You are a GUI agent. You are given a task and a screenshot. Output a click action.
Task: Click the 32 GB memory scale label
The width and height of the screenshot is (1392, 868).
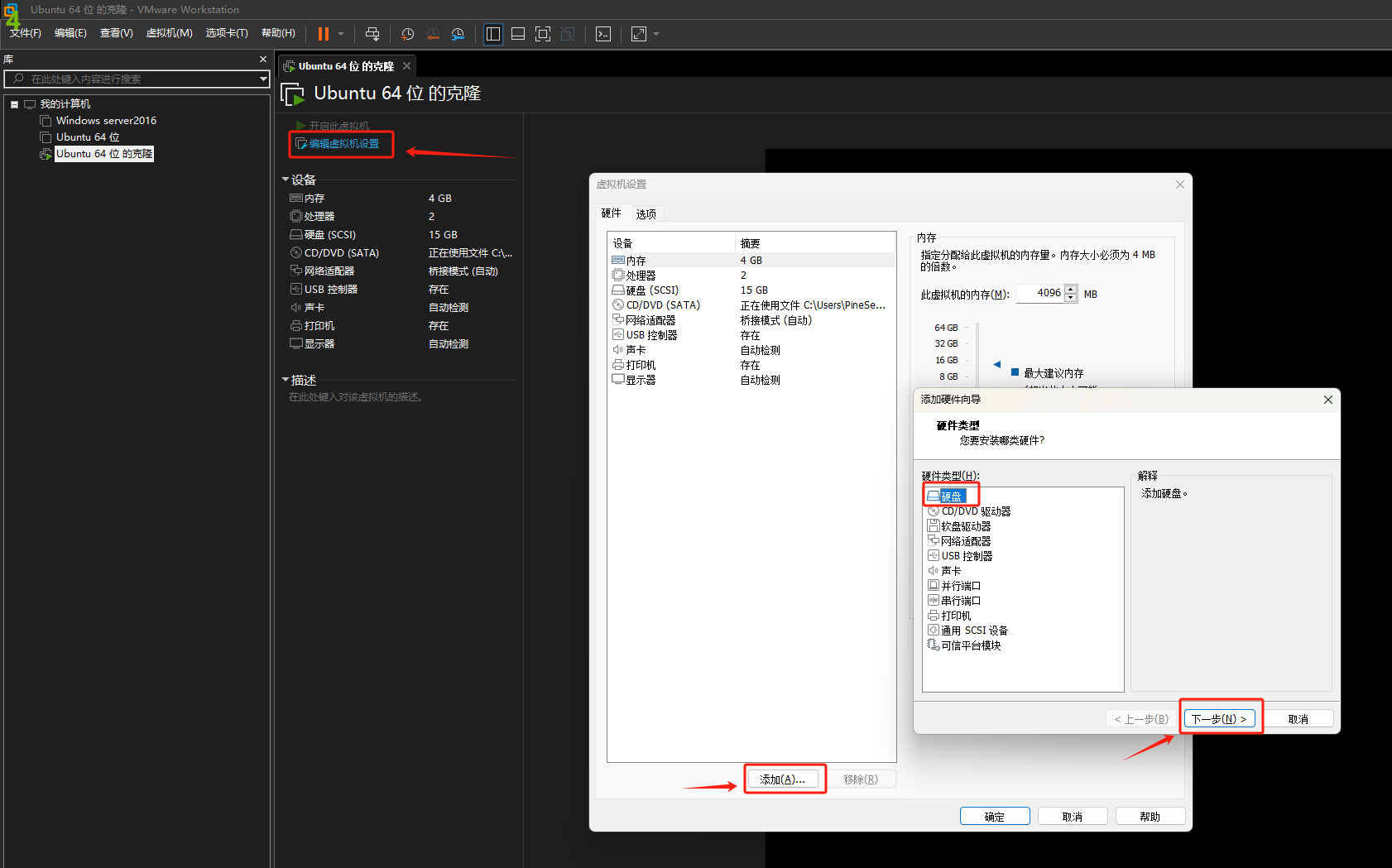pyautogui.click(x=946, y=343)
